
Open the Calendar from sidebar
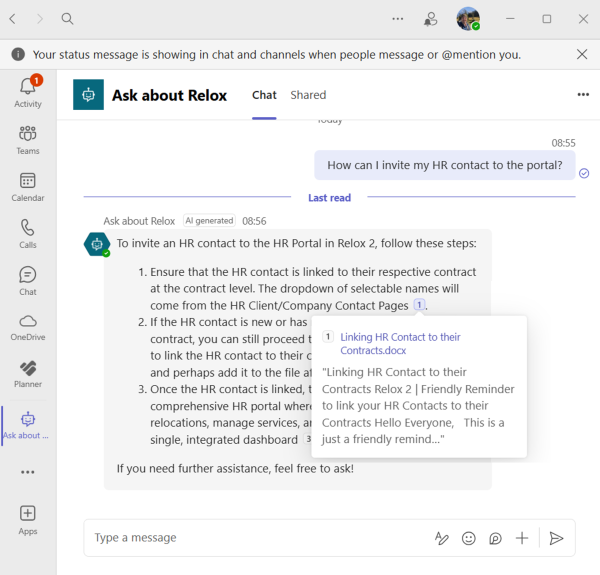pos(28,186)
